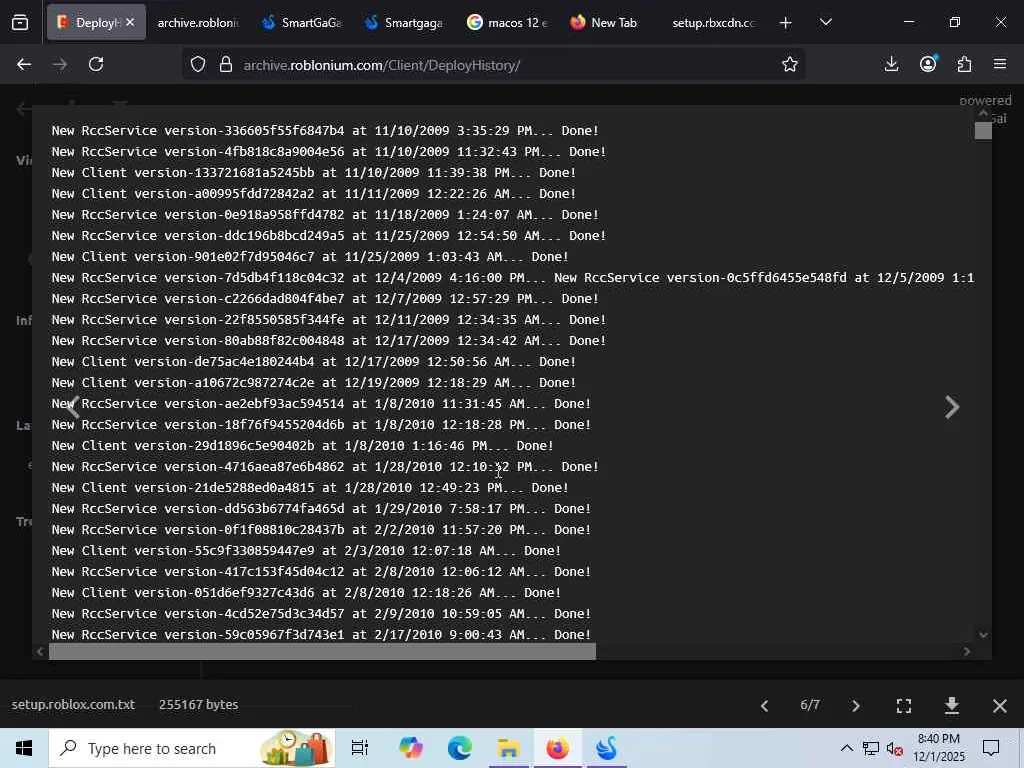Image resolution: width=1024 pixels, height=768 pixels.
Task: Click the 255167 bytes size label
Action: point(199,705)
